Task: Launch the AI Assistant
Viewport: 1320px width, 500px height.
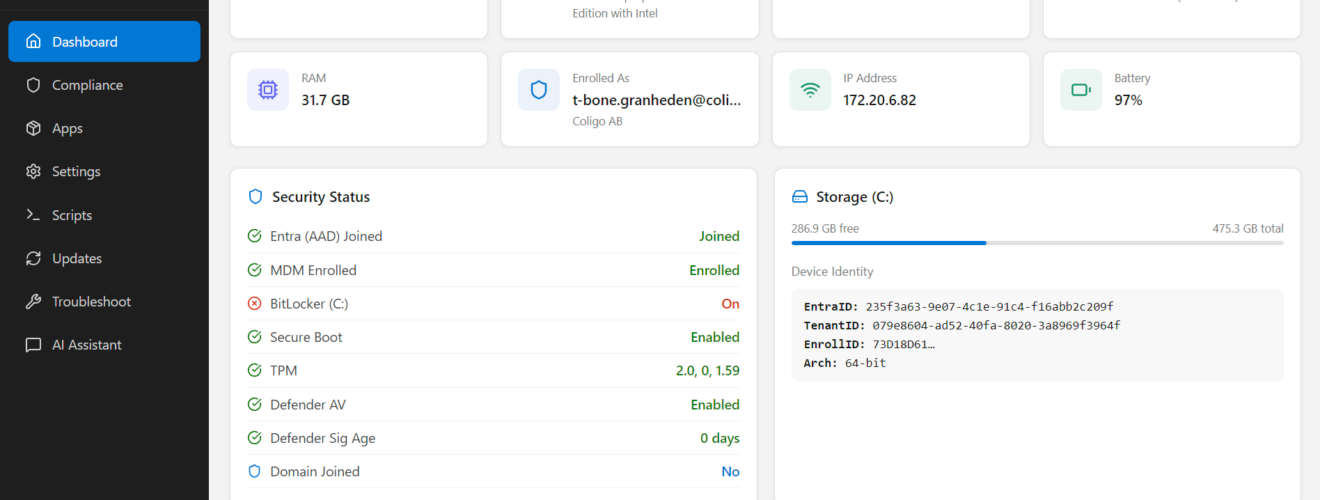Action: point(87,345)
